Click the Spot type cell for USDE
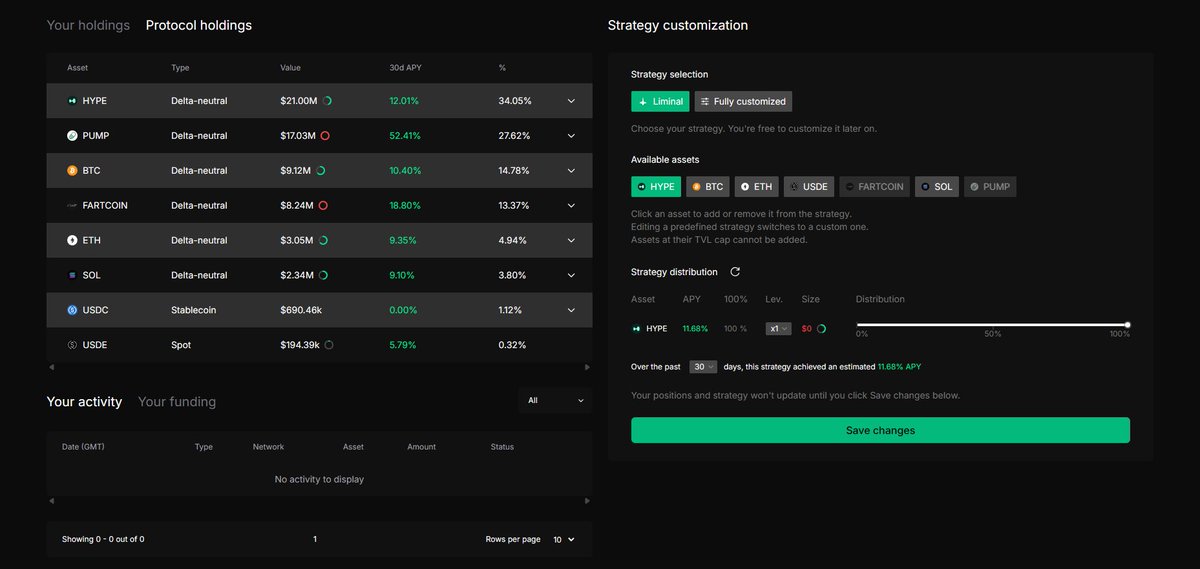The image size is (1200, 569). point(181,345)
